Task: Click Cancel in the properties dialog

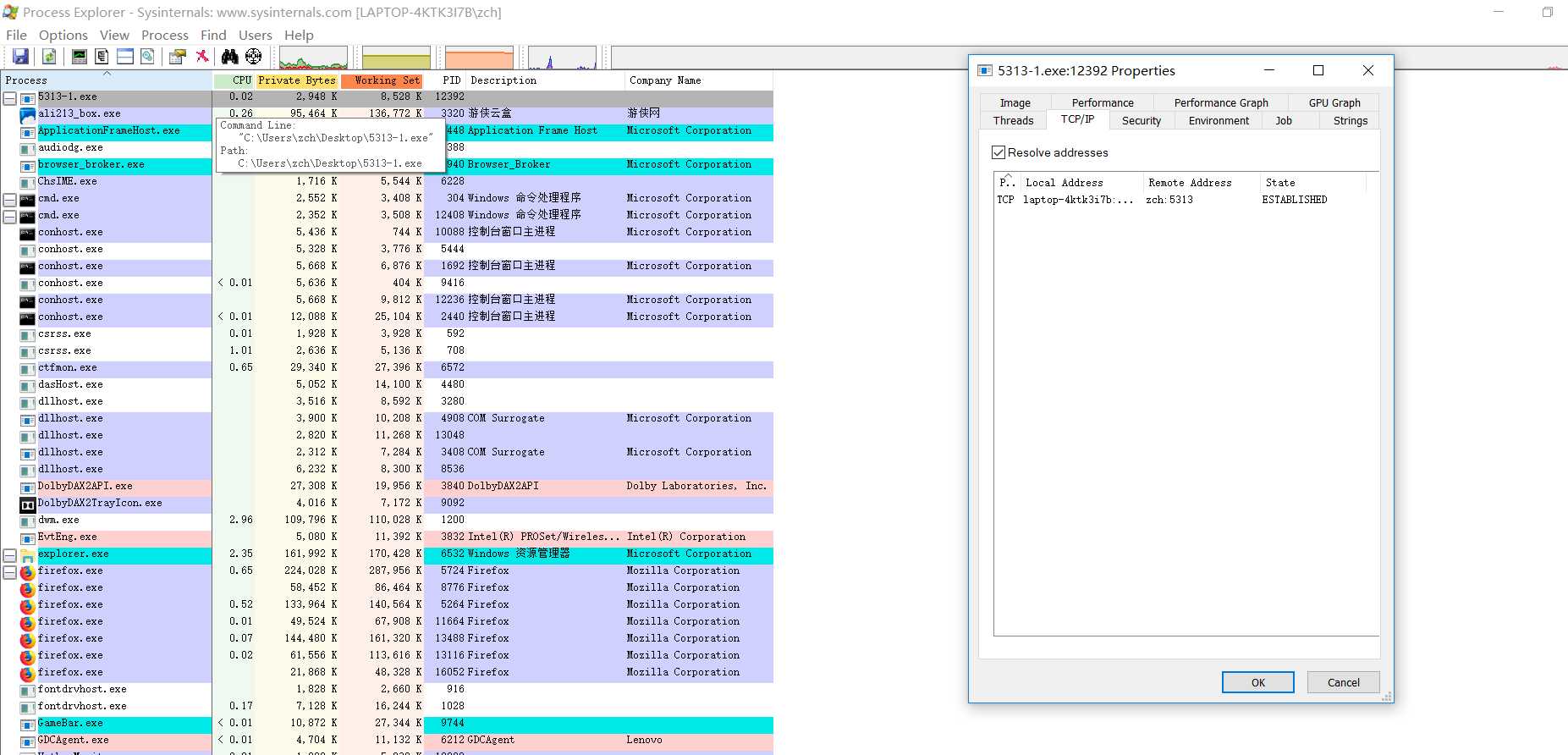Action: [x=1343, y=682]
